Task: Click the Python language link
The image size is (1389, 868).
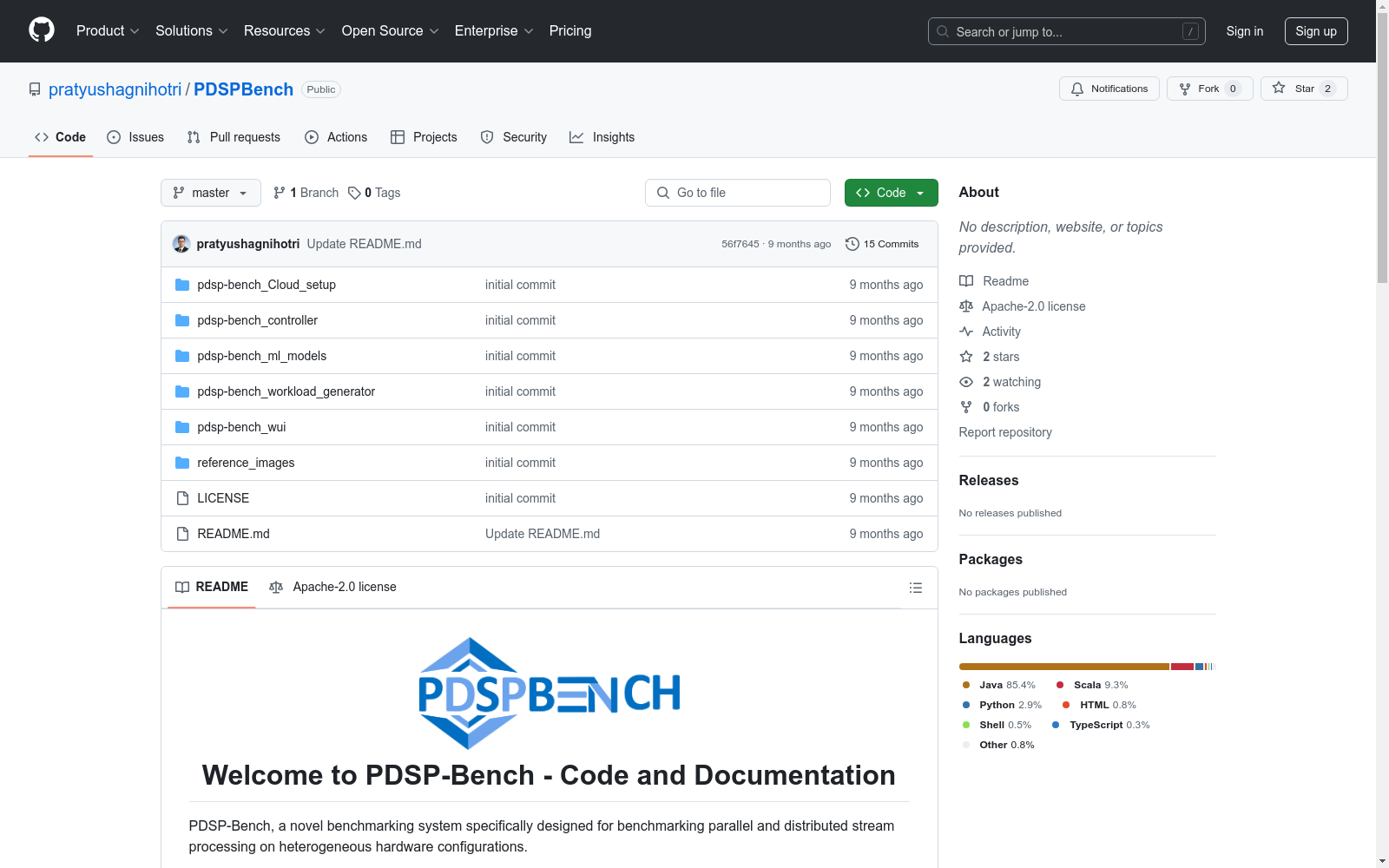Action: click(1001, 705)
